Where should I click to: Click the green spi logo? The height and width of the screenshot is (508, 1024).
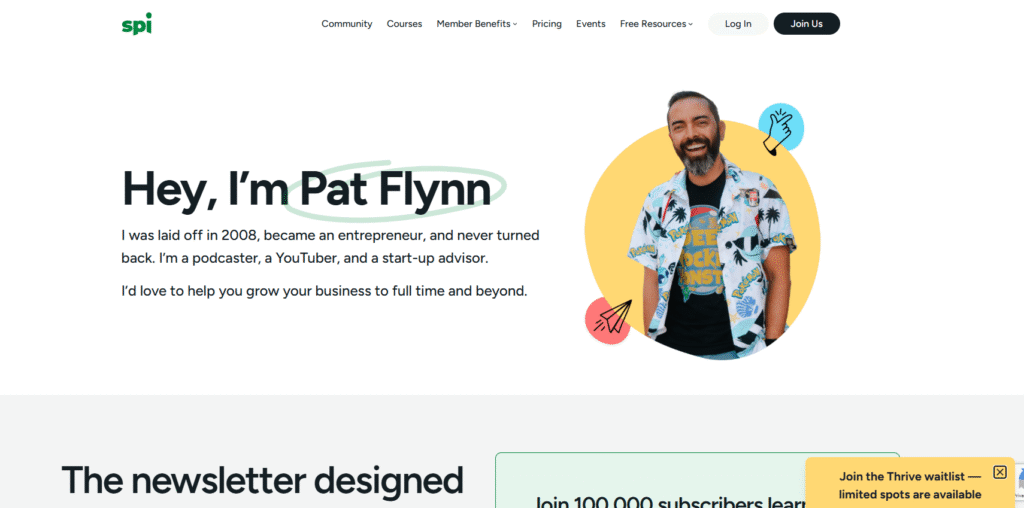click(136, 24)
